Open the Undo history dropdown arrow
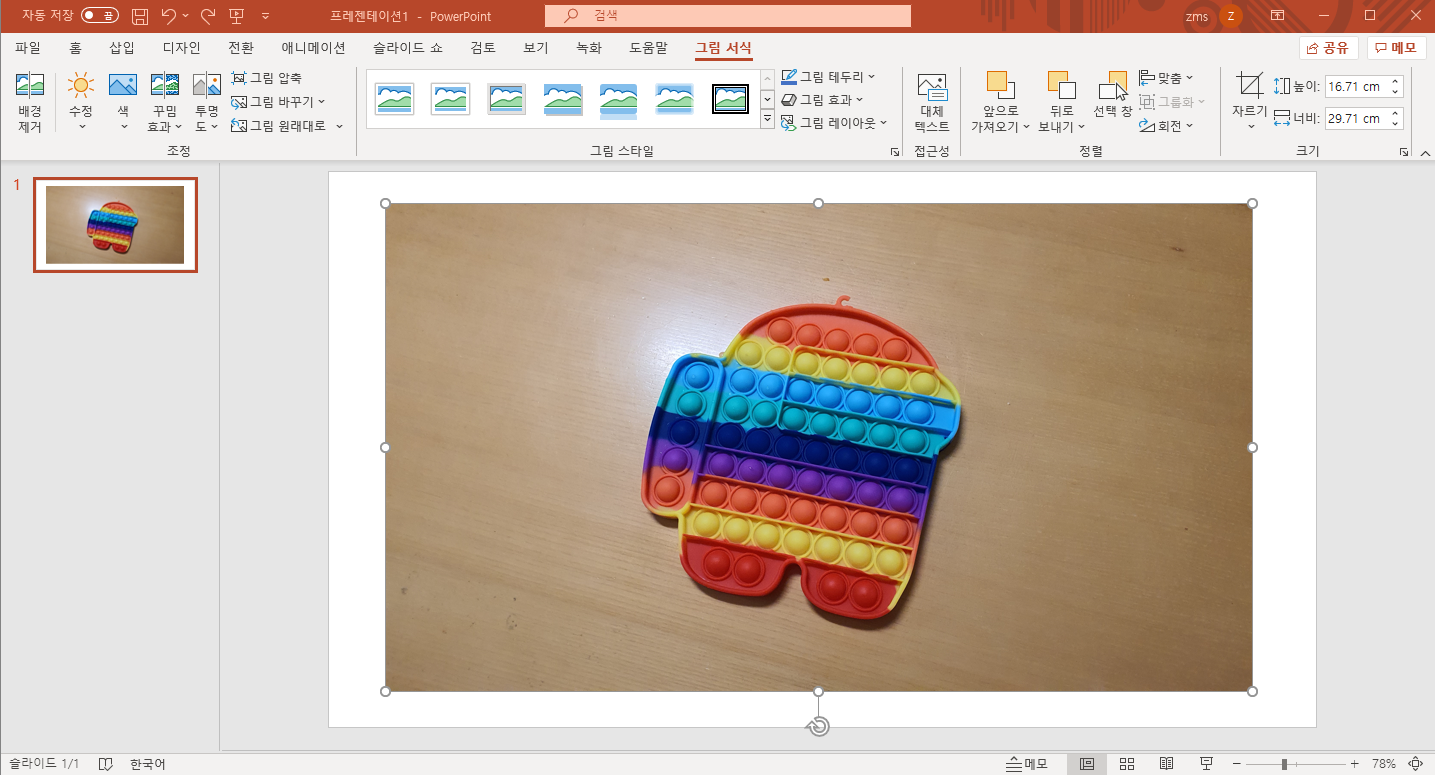 (x=186, y=17)
